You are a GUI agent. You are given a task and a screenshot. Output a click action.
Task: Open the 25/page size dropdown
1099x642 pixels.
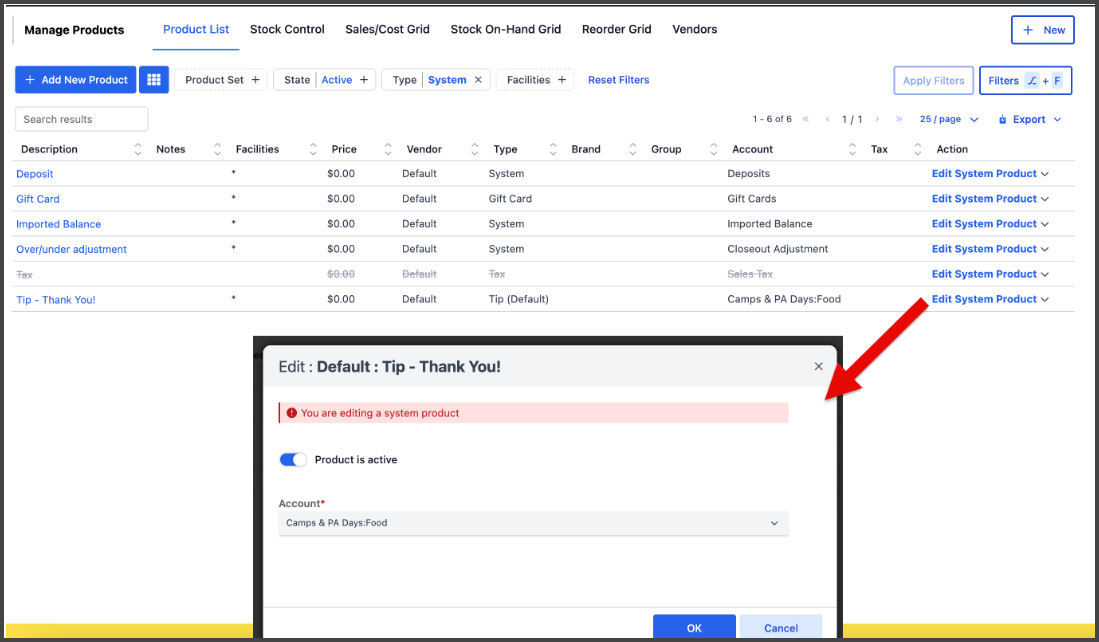pos(948,119)
